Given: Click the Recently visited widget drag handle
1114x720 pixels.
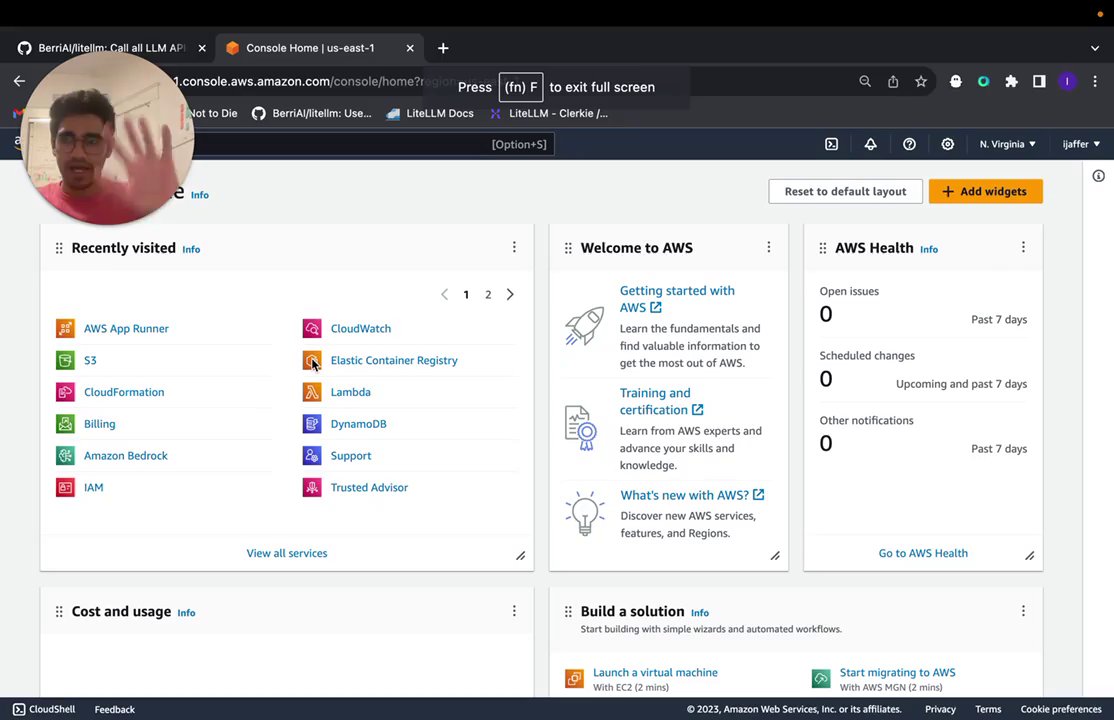Looking at the screenshot, I should click(x=59, y=248).
